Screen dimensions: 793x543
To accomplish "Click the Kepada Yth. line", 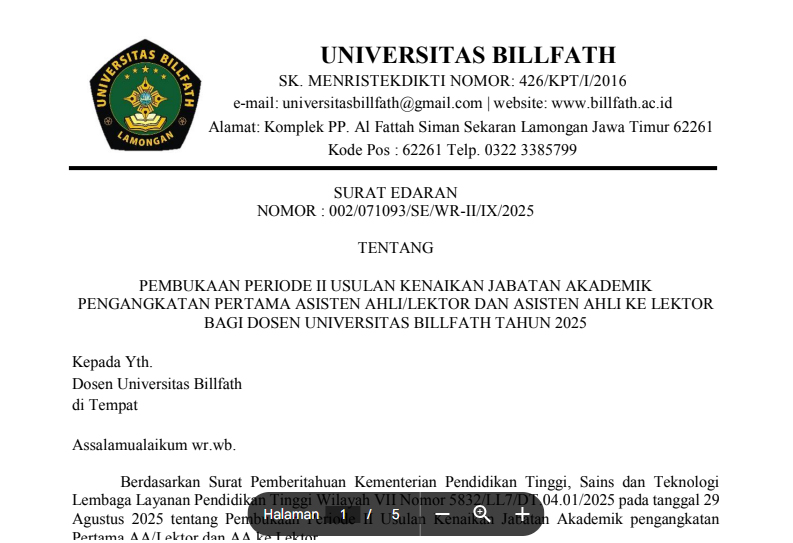I will click(112, 362).
